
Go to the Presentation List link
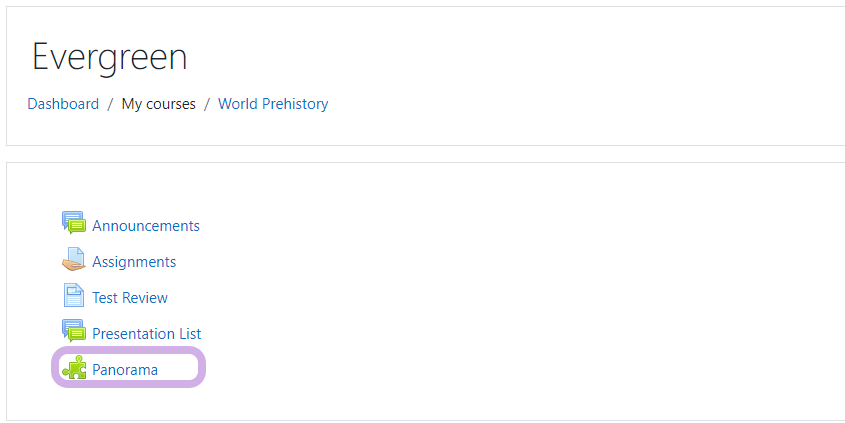coord(147,334)
